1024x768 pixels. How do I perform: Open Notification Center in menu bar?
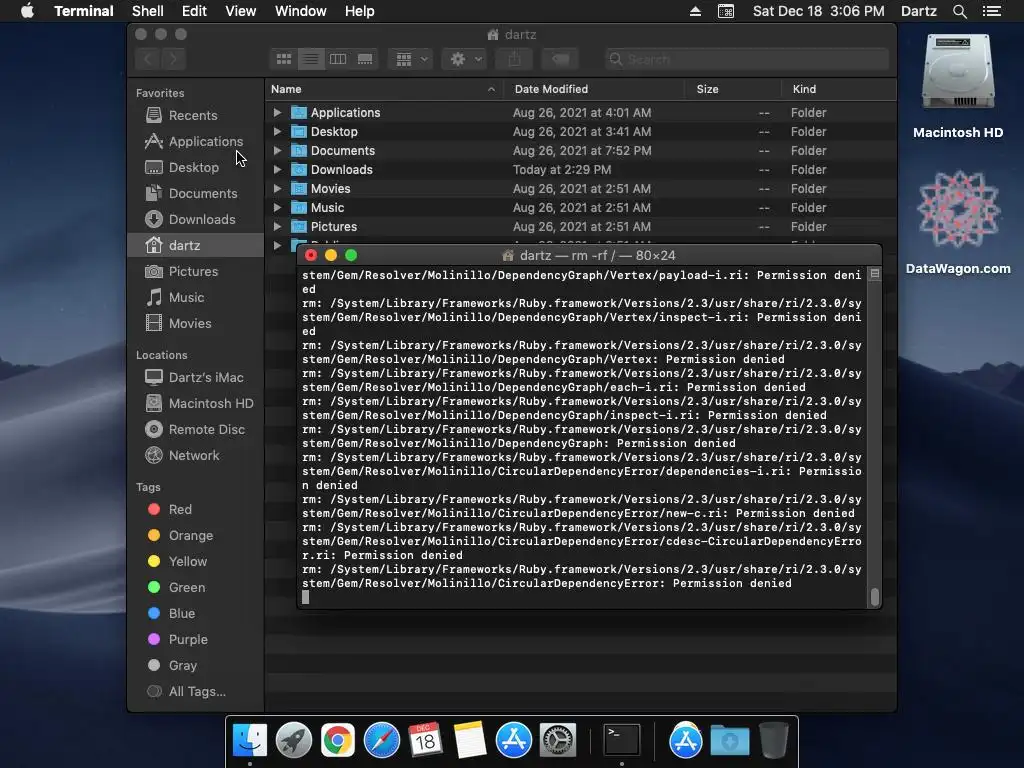991,11
